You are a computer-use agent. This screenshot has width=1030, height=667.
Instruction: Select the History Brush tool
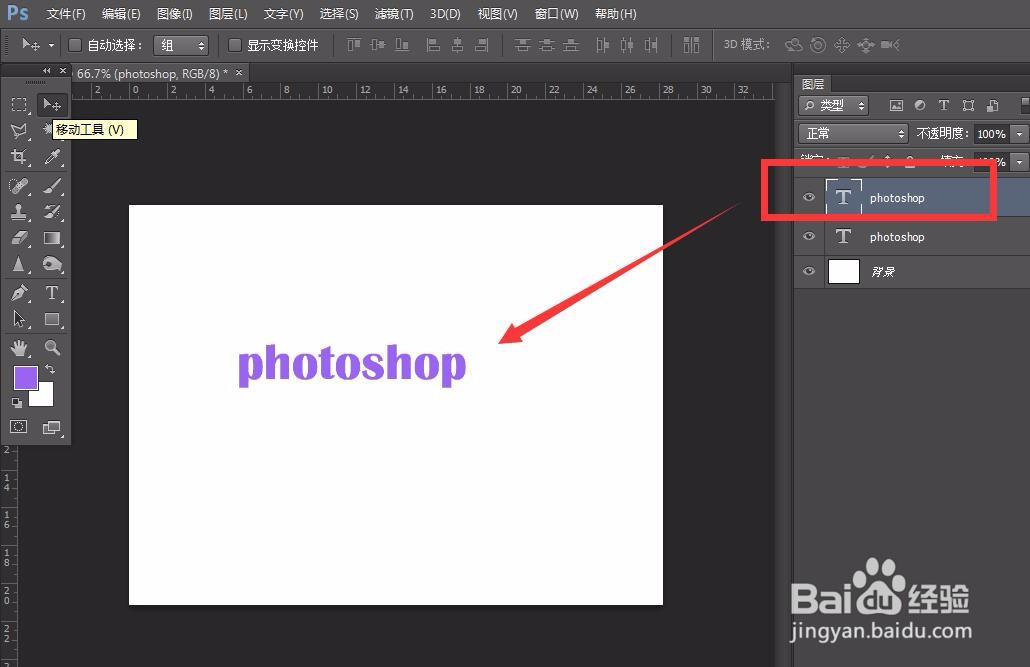(x=52, y=212)
